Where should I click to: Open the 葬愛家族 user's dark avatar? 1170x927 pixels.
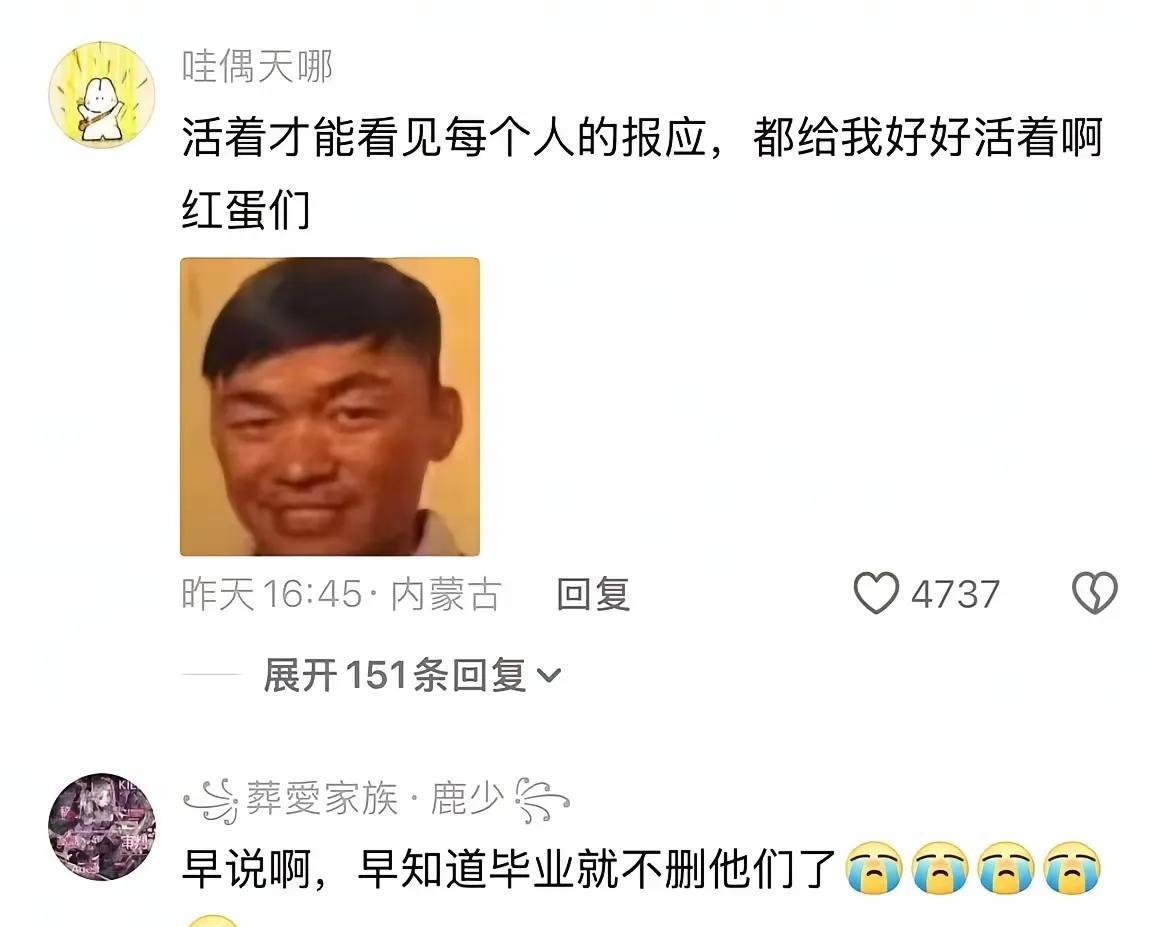pos(101,826)
